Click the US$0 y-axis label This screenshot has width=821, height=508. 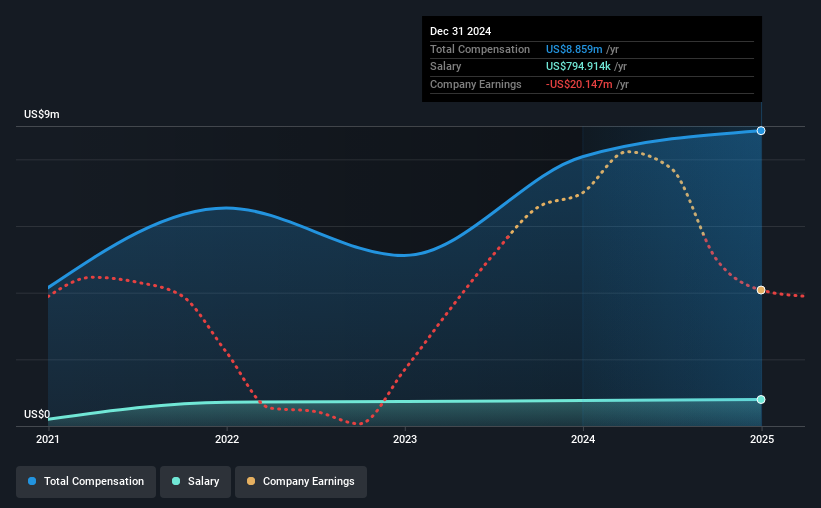pyautogui.click(x=37, y=414)
